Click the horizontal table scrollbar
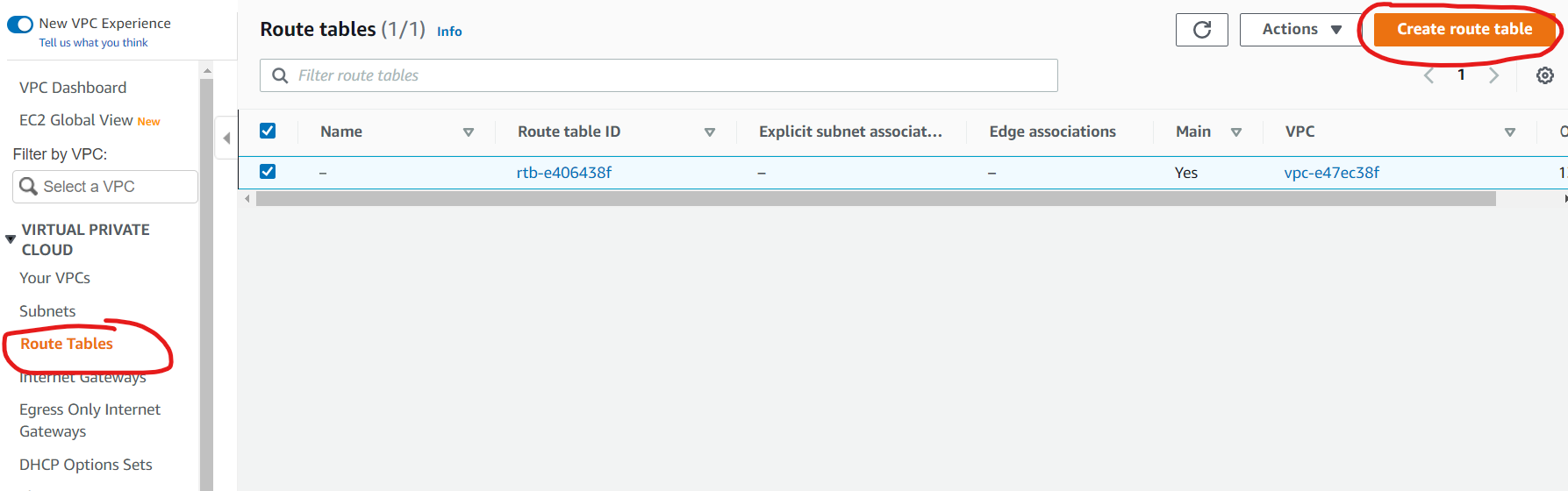 tap(876, 199)
